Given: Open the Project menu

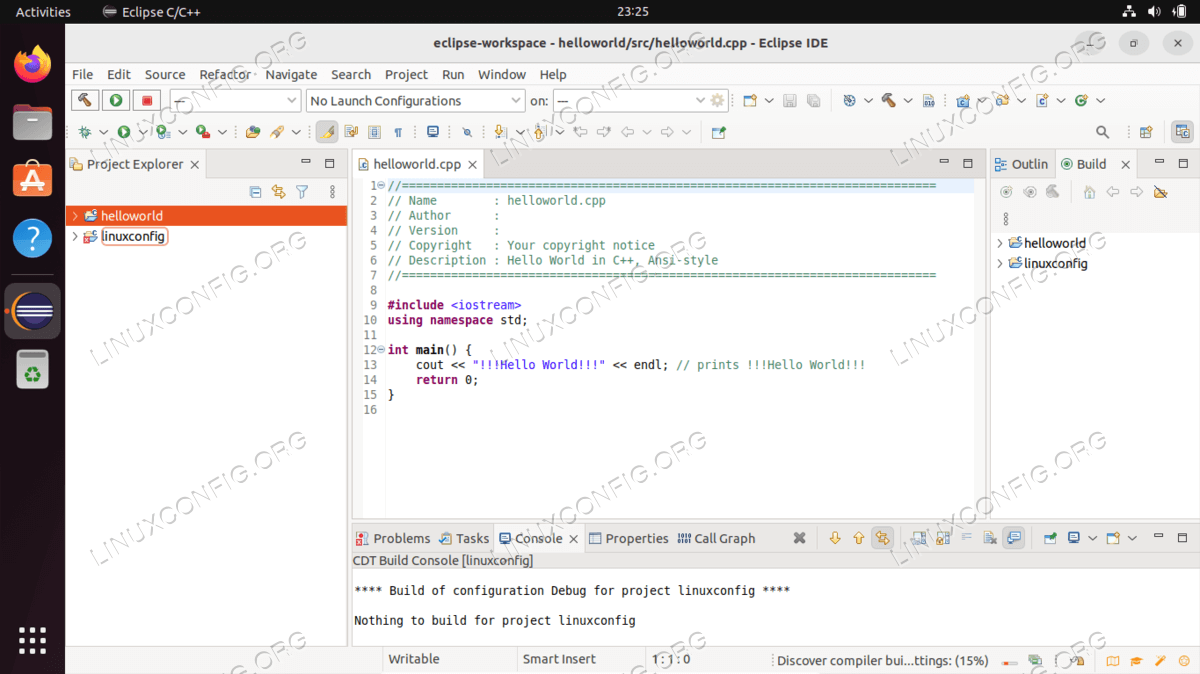Looking at the screenshot, I should point(406,74).
